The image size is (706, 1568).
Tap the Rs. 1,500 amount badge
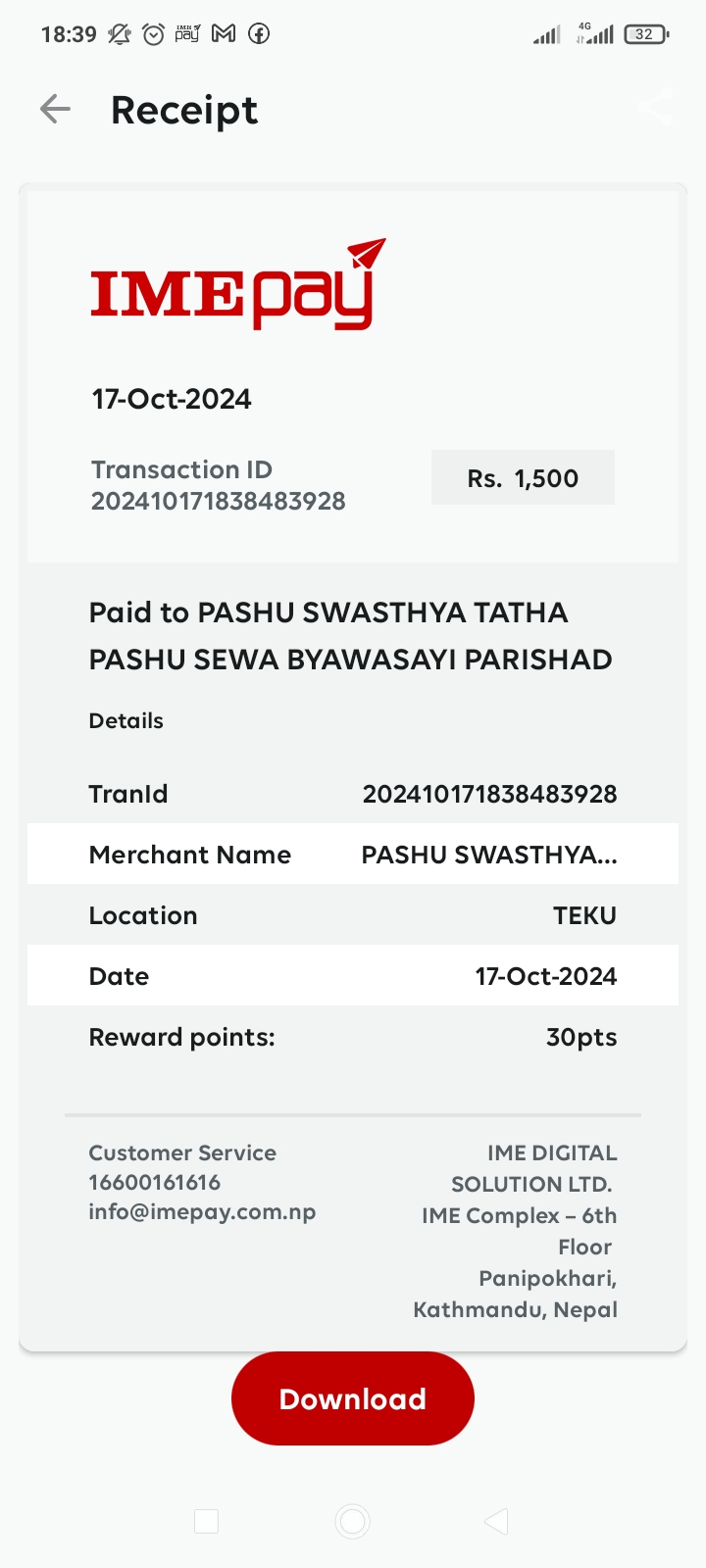[x=523, y=477]
